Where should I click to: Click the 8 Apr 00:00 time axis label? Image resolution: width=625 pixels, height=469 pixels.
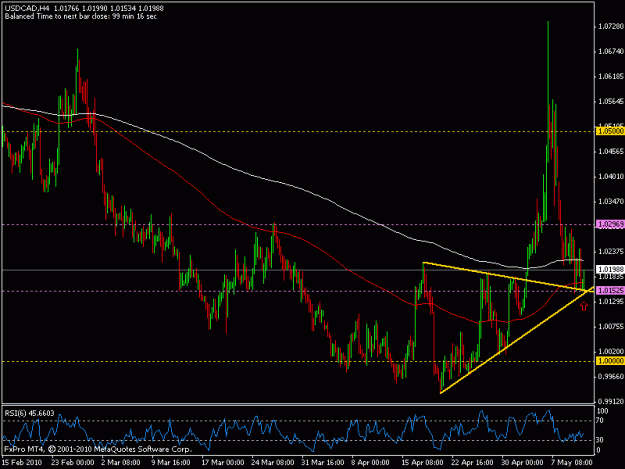point(370,462)
